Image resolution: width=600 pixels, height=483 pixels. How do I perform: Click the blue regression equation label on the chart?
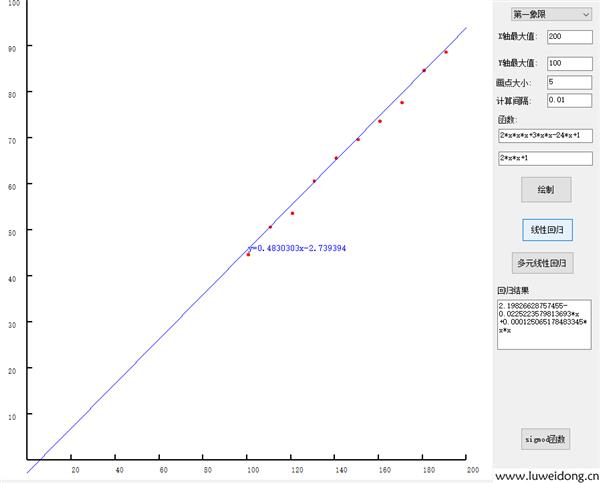coord(297,248)
